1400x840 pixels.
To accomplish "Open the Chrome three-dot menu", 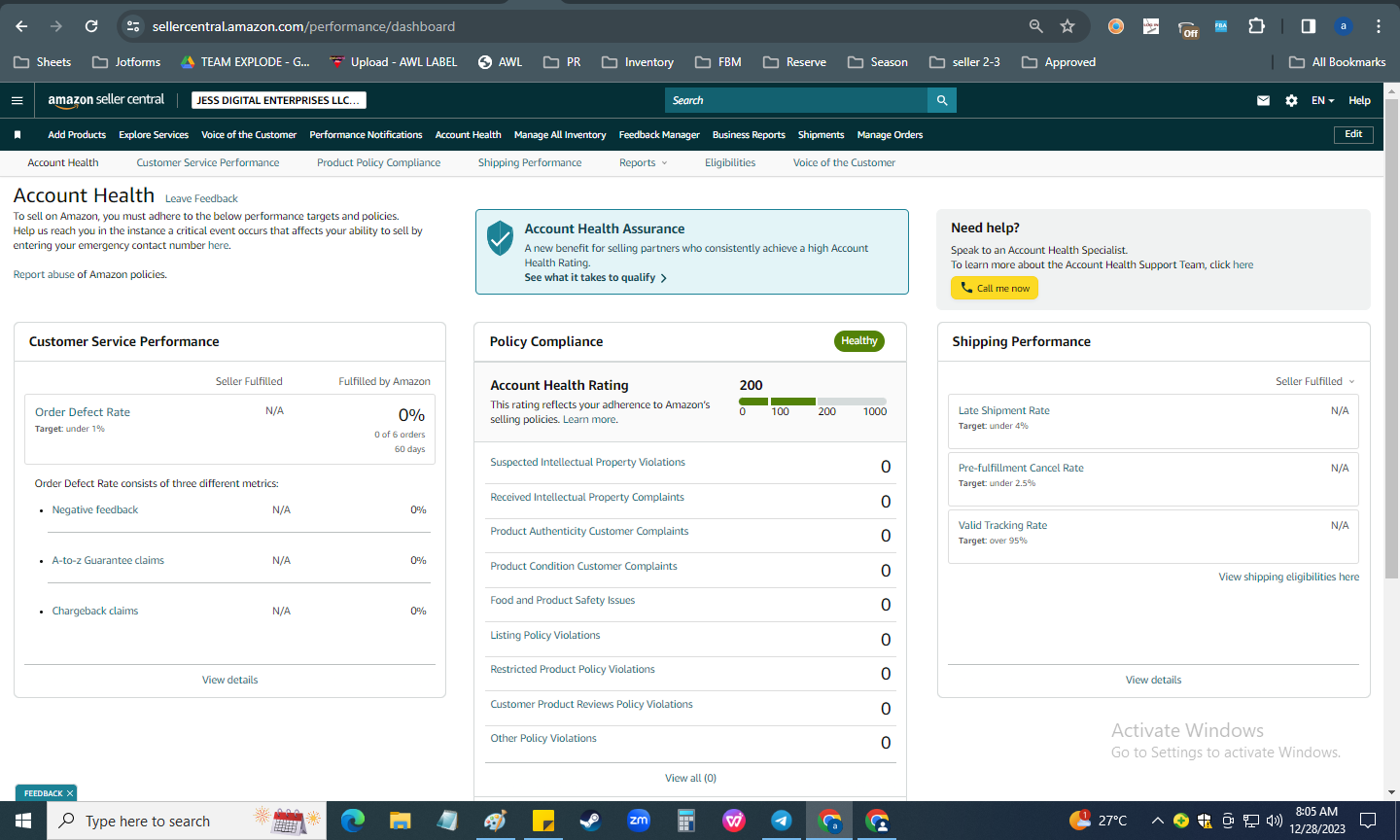I will click(1379, 26).
